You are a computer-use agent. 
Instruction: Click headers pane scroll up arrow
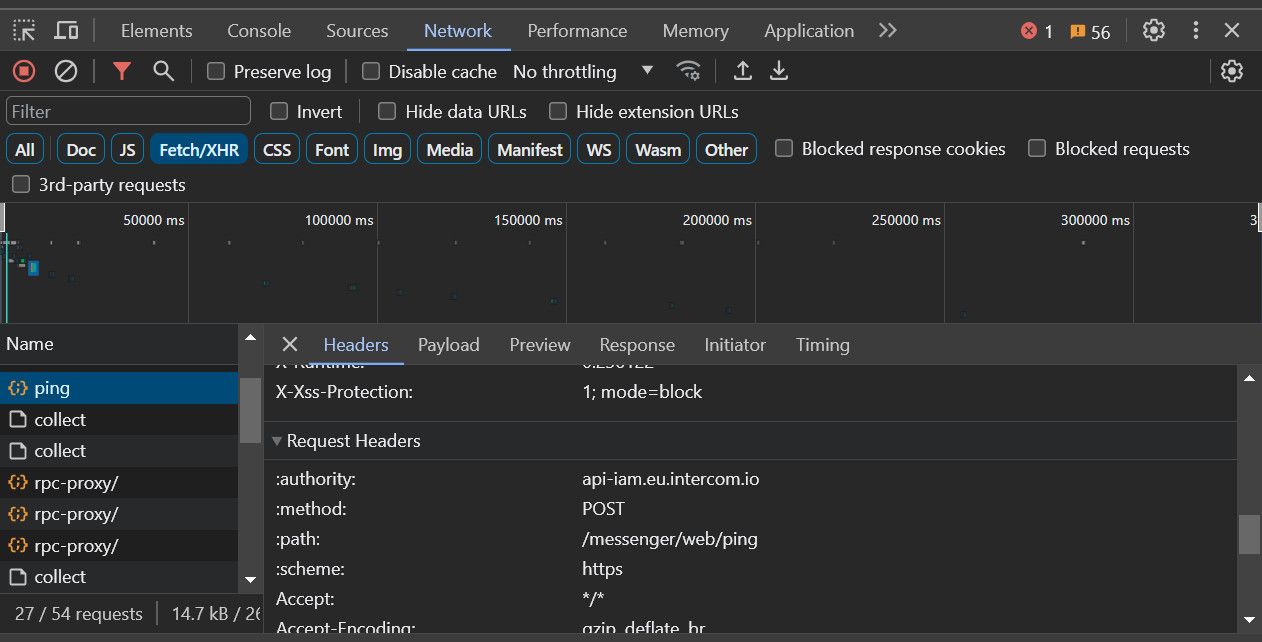1249,378
